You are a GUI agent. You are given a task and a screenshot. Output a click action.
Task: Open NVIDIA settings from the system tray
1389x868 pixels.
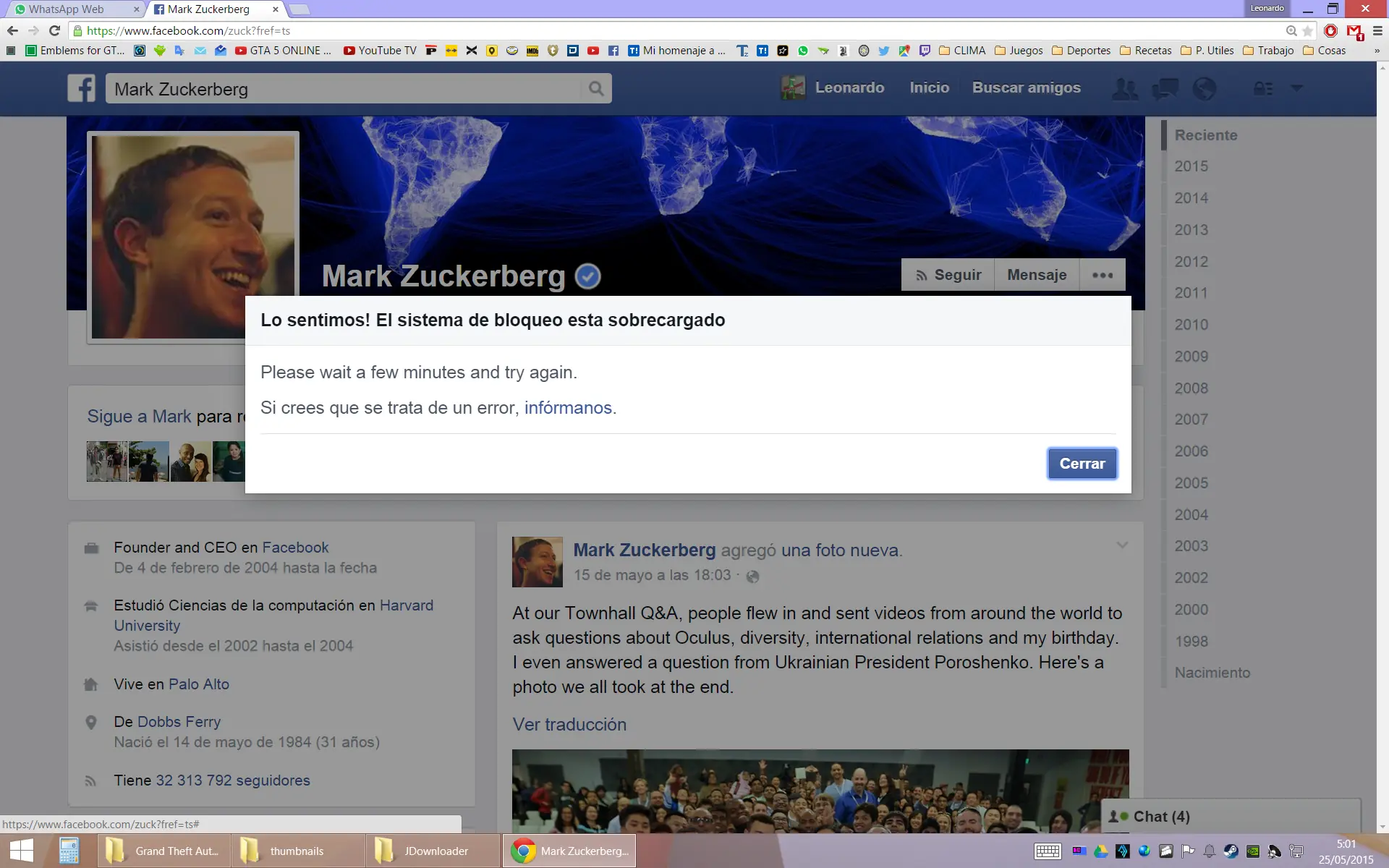1252,851
